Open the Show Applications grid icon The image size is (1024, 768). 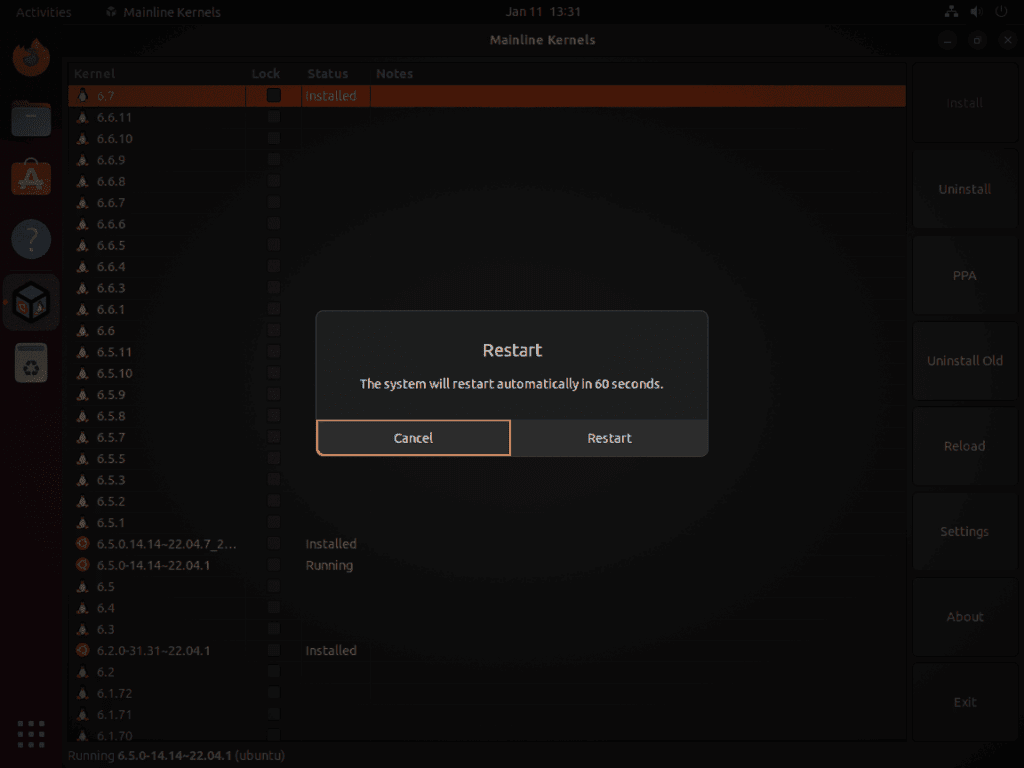(x=31, y=733)
